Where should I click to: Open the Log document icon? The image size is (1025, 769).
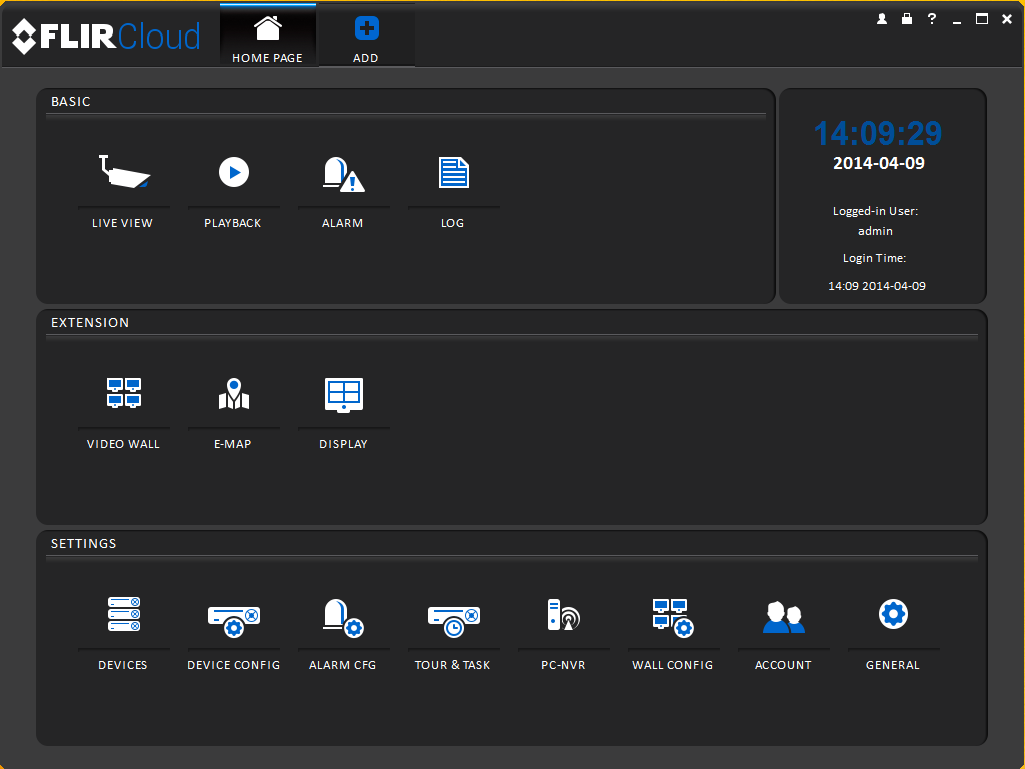454,173
